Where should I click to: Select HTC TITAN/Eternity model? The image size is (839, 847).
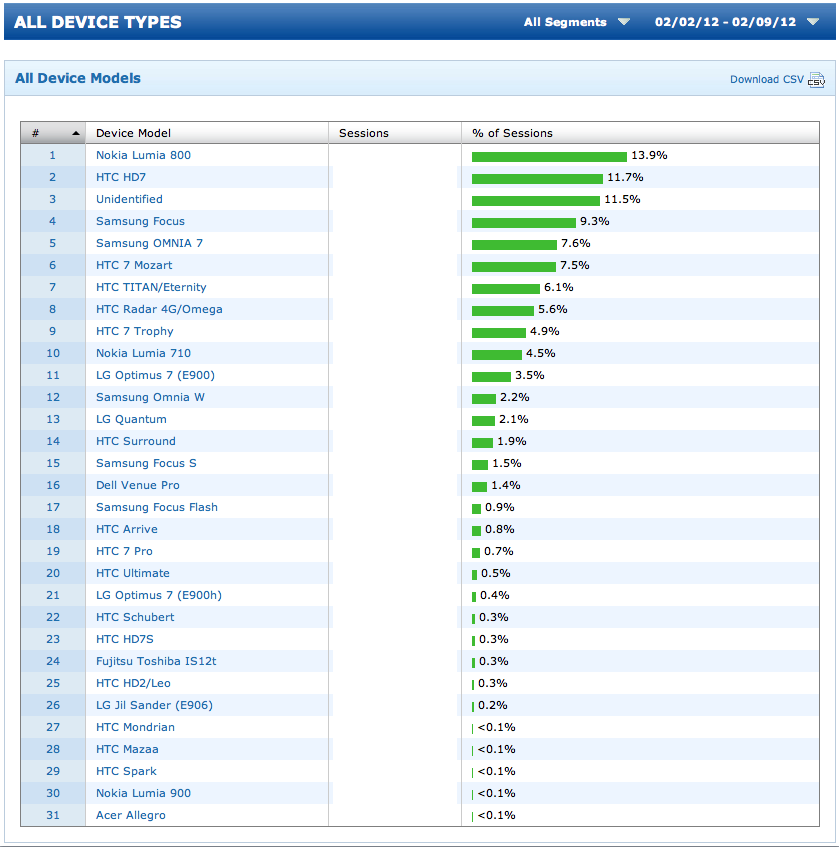coord(151,287)
